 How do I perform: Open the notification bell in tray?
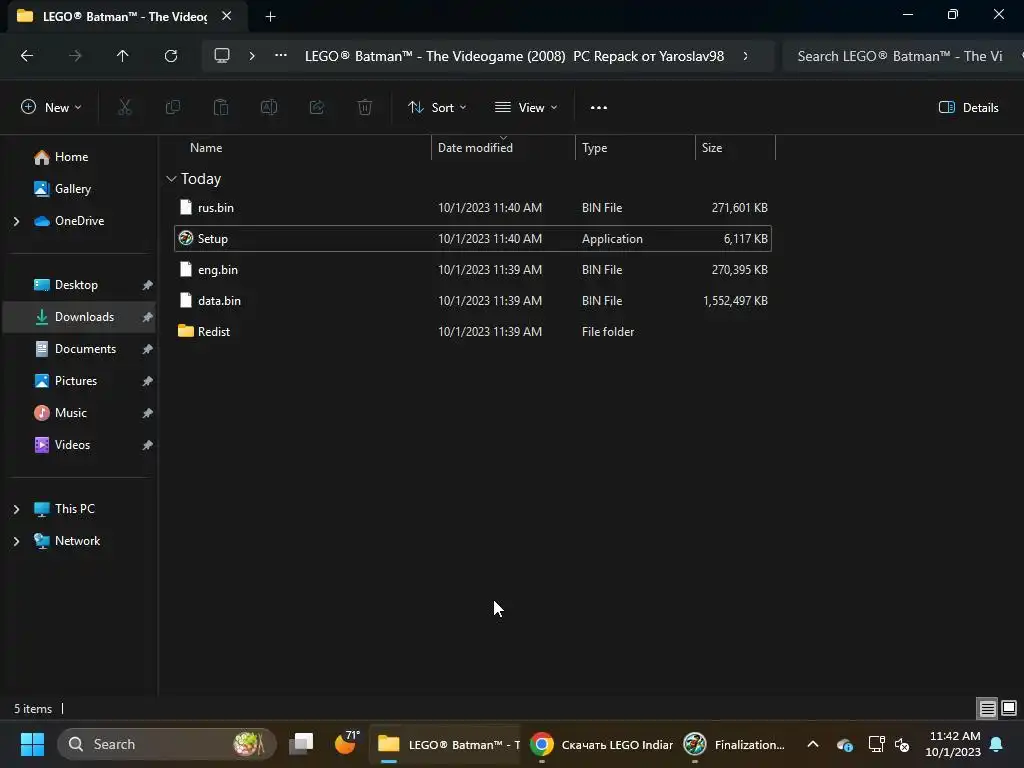(x=997, y=744)
